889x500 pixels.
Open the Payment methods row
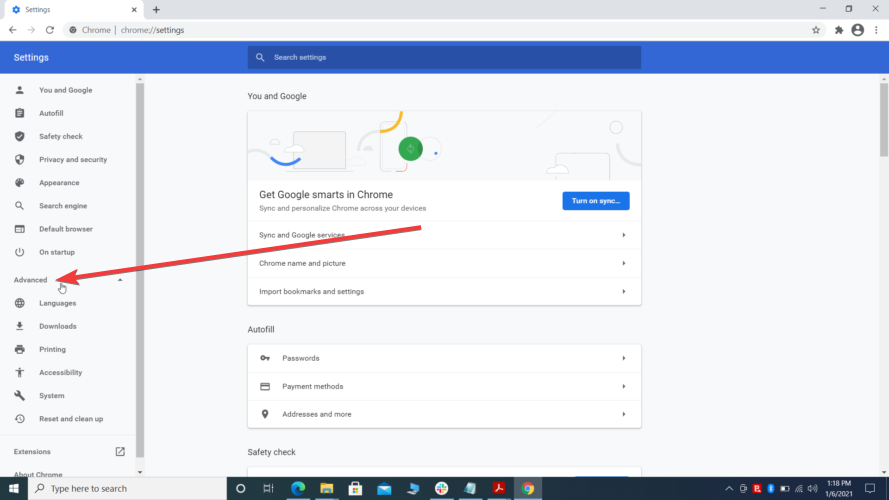[444, 387]
